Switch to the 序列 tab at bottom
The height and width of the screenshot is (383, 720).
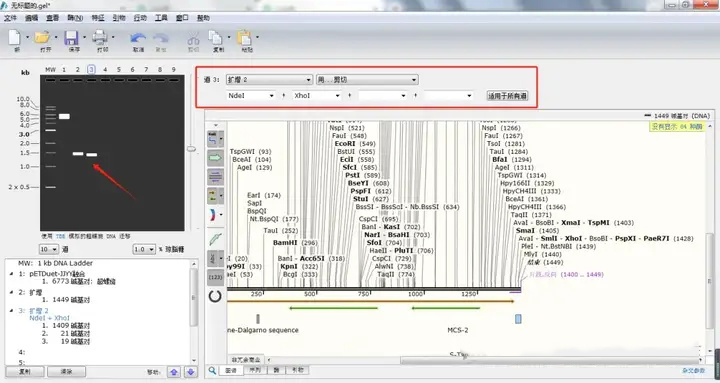tap(254, 370)
